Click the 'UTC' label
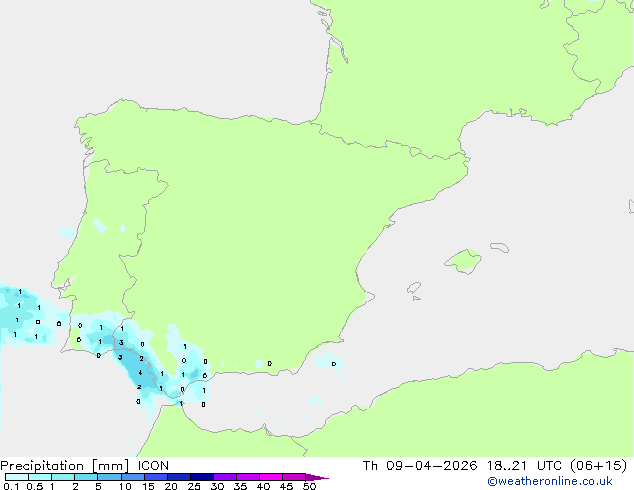The width and height of the screenshot is (634, 490). pyautogui.click(x=549, y=466)
